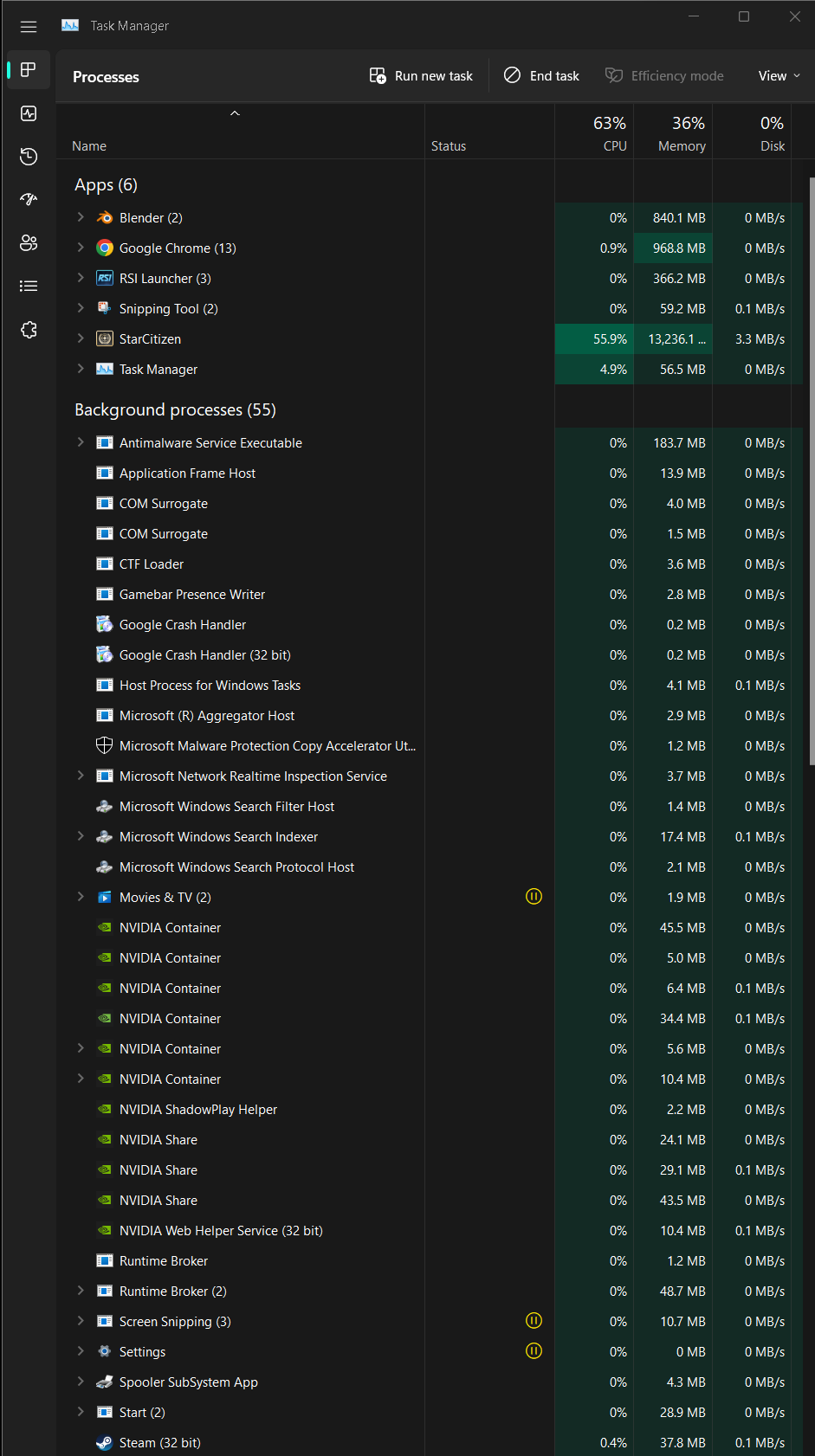815x1456 pixels.
Task: Click the suspended status icon for Settings
Action: tap(534, 1350)
